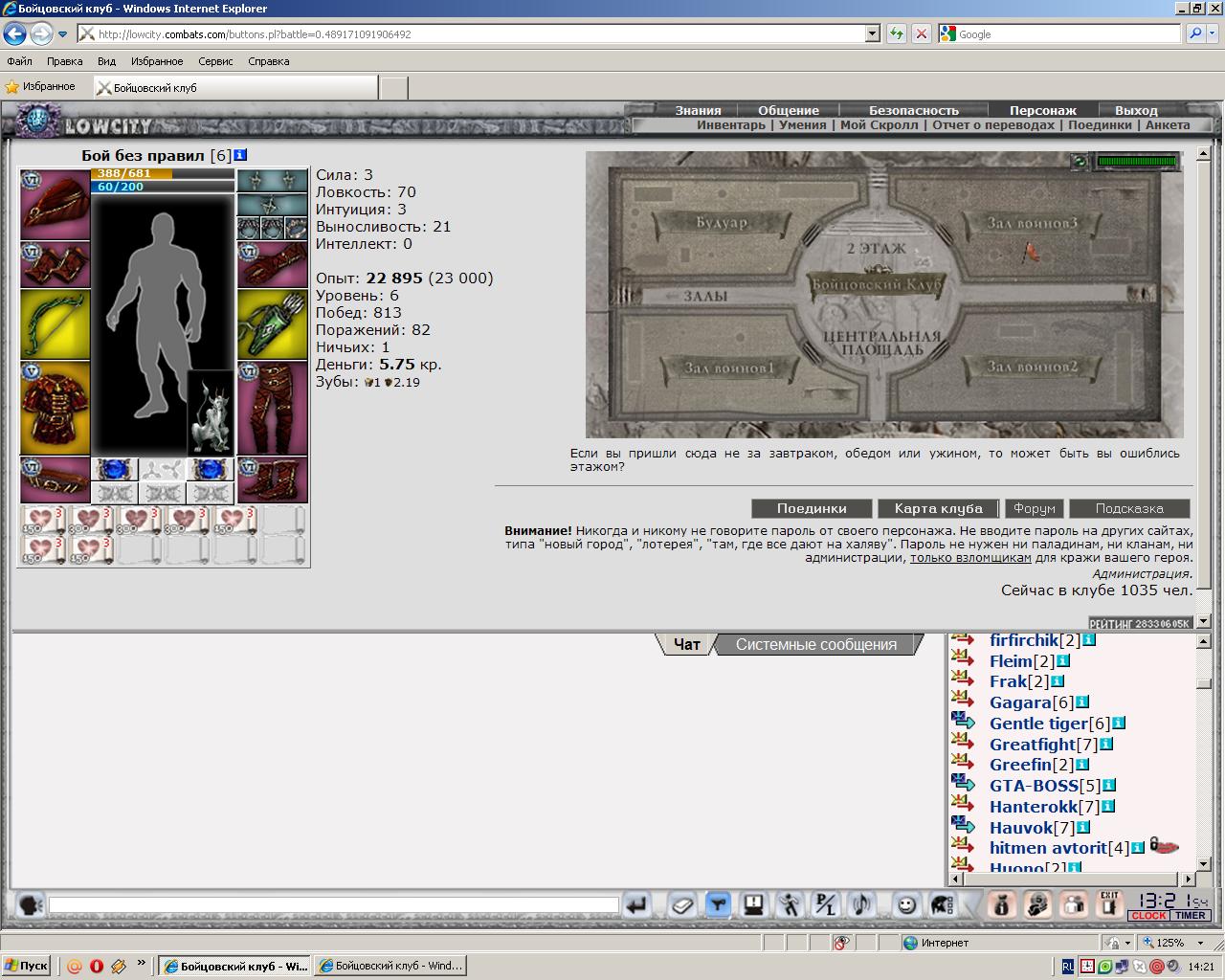Select the green quiver slot
This screenshot has width=1225, height=980.
click(x=273, y=324)
